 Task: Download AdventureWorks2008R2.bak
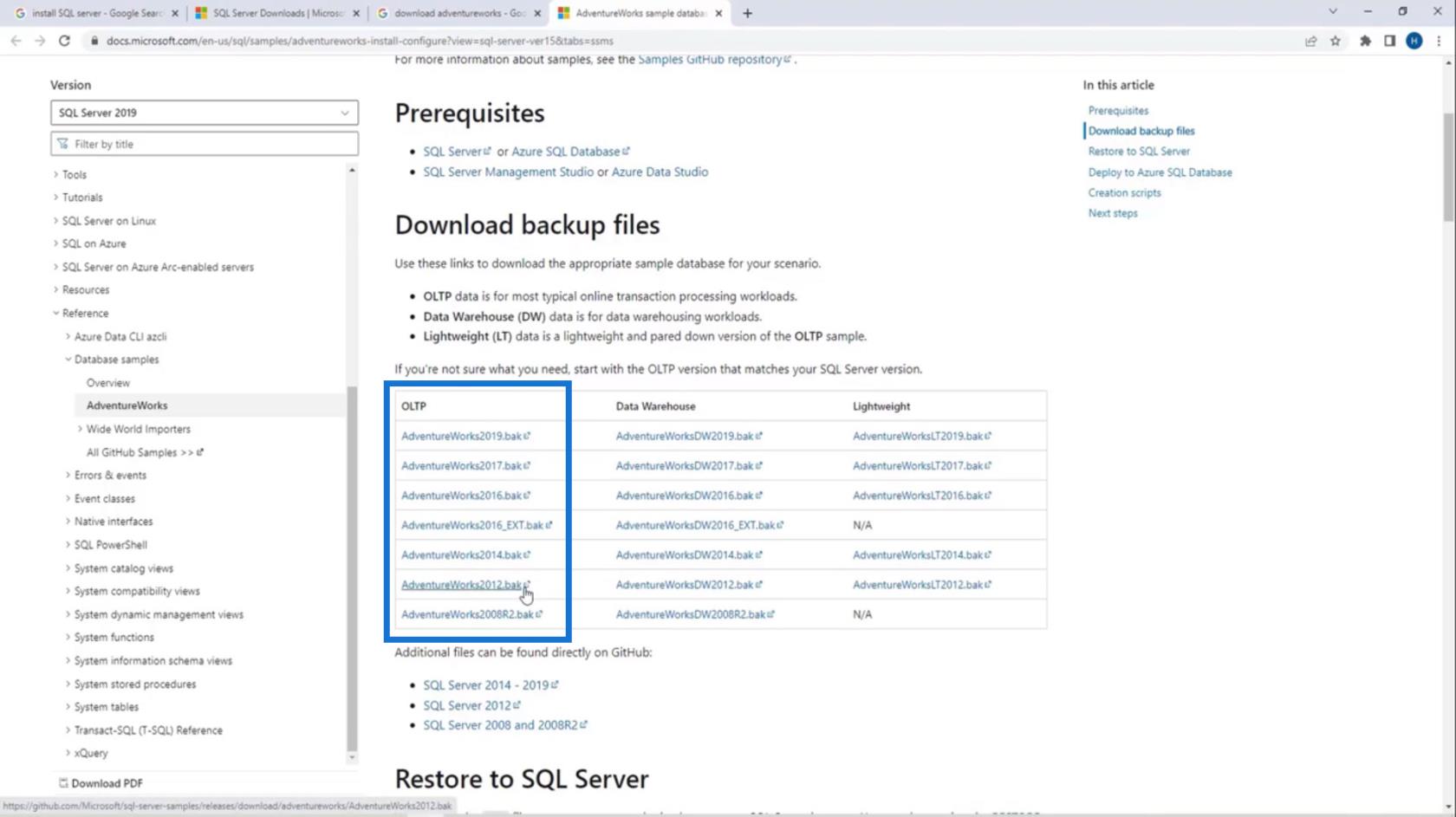tap(471, 614)
